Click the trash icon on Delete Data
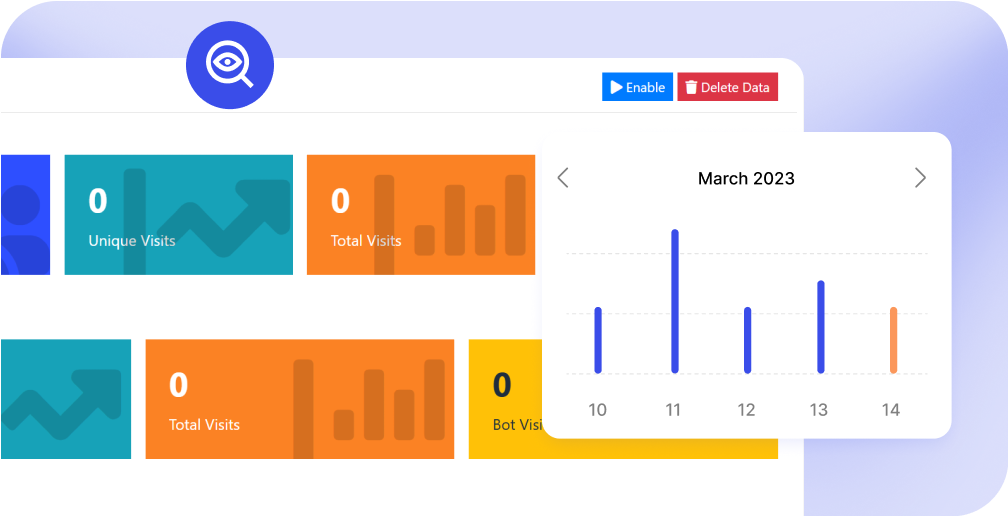This screenshot has height=516, width=1008. coord(691,87)
